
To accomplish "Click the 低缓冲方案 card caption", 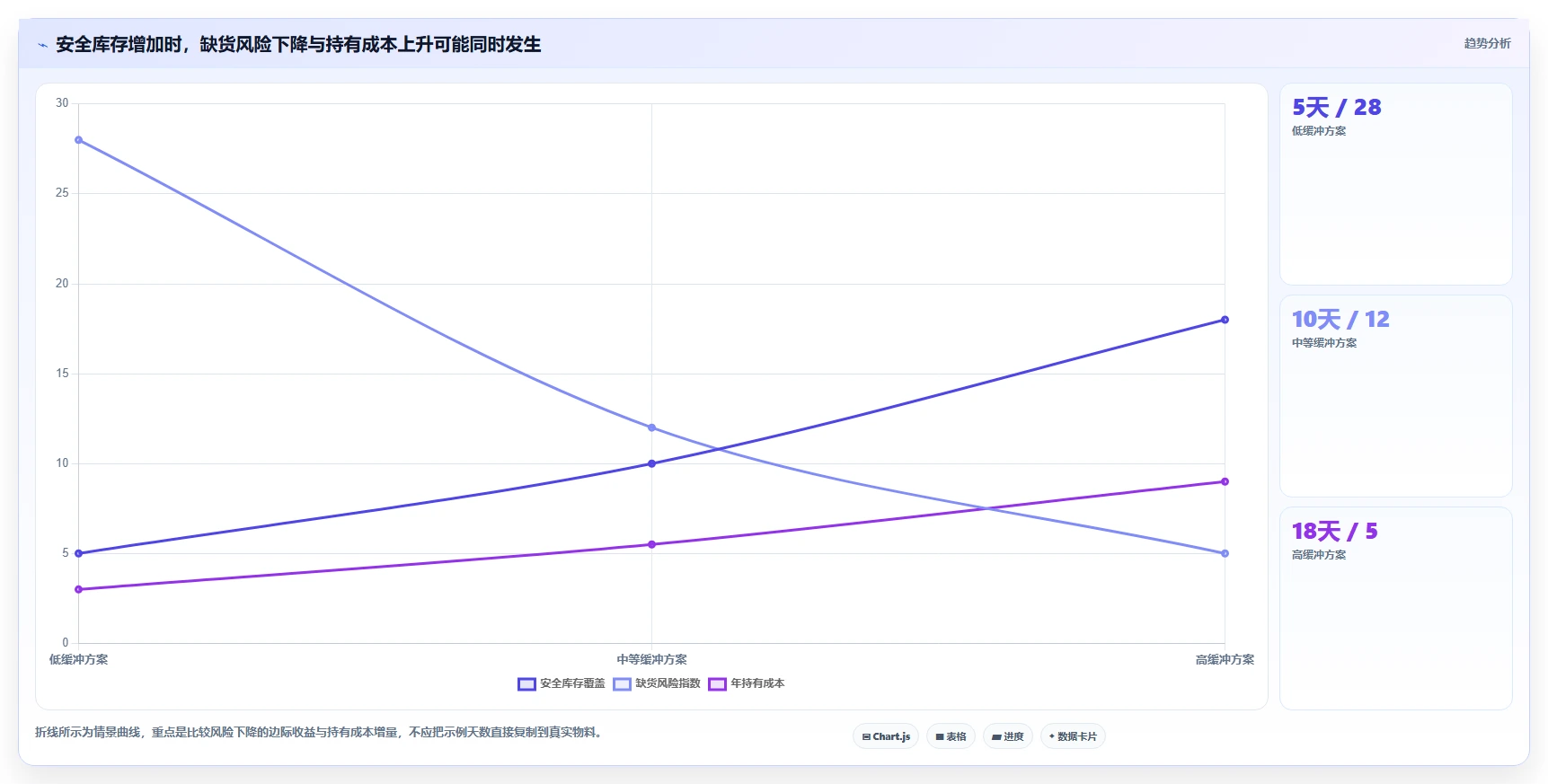I will pos(1319,131).
